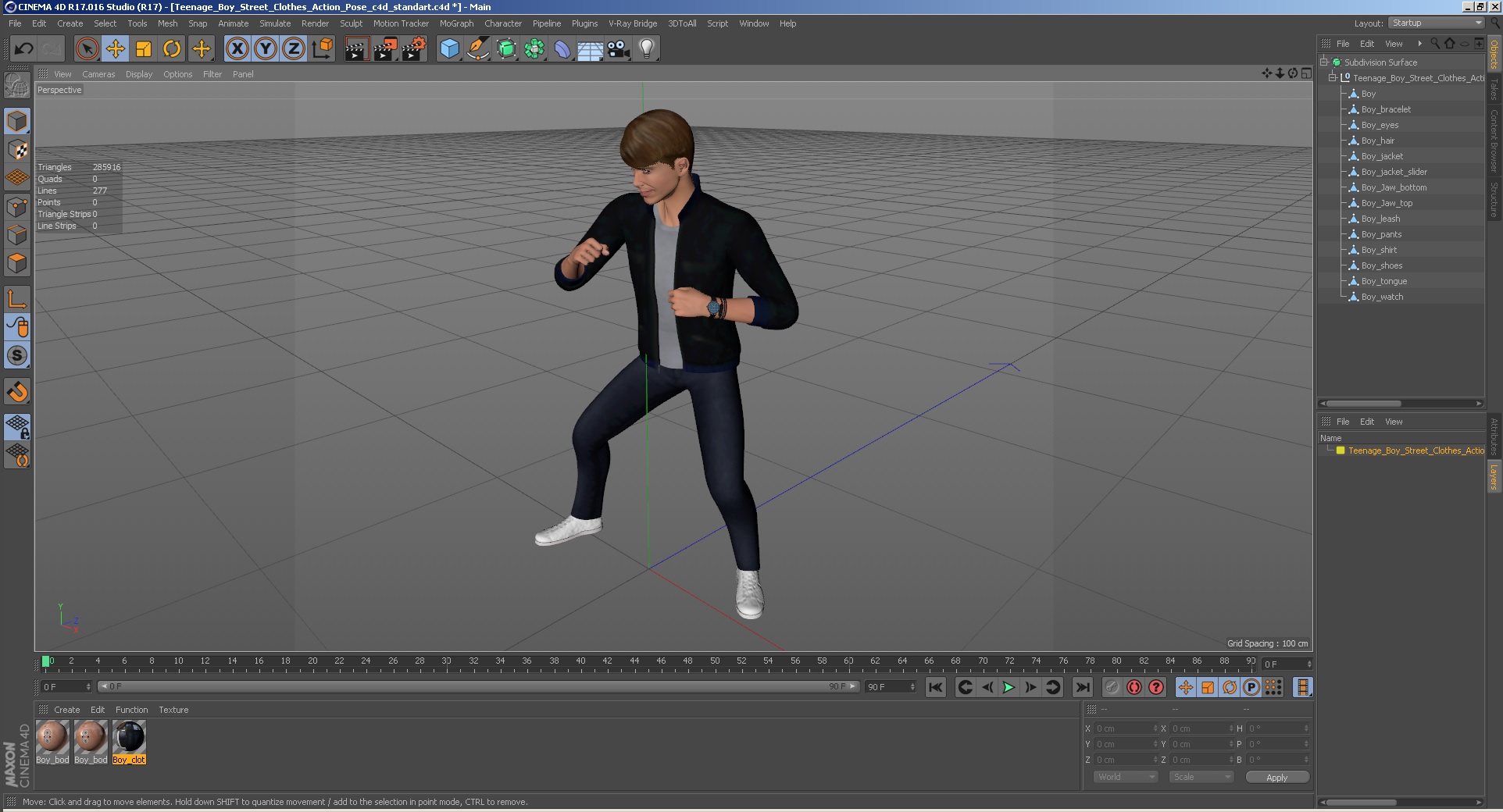Toggle the Y axis lock
Screen dimensions: 1503x812
(x=266, y=49)
